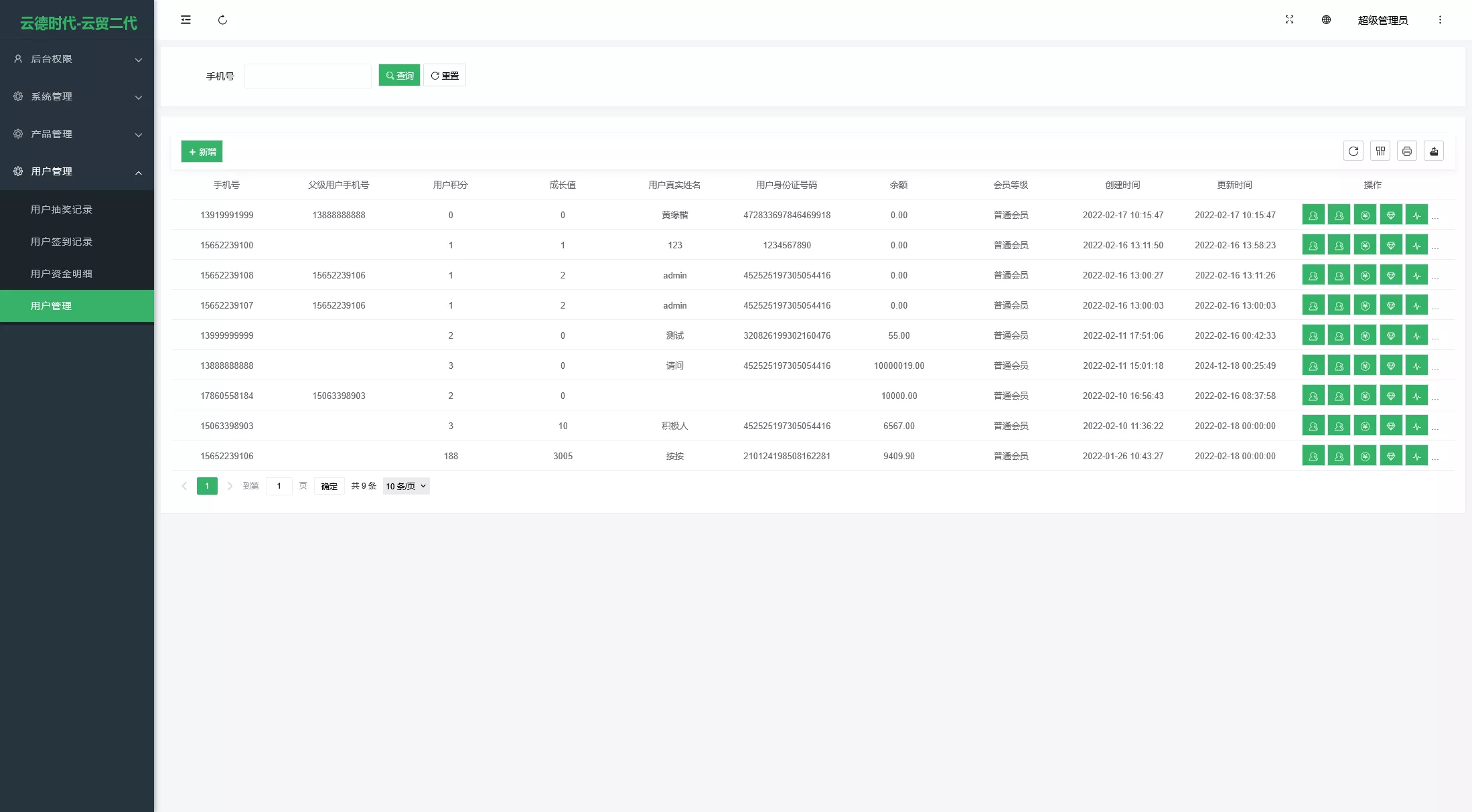The width and height of the screenshot is (1472, 812).
Task: Click the globe icon in the header
Action: pos(1326,20)
